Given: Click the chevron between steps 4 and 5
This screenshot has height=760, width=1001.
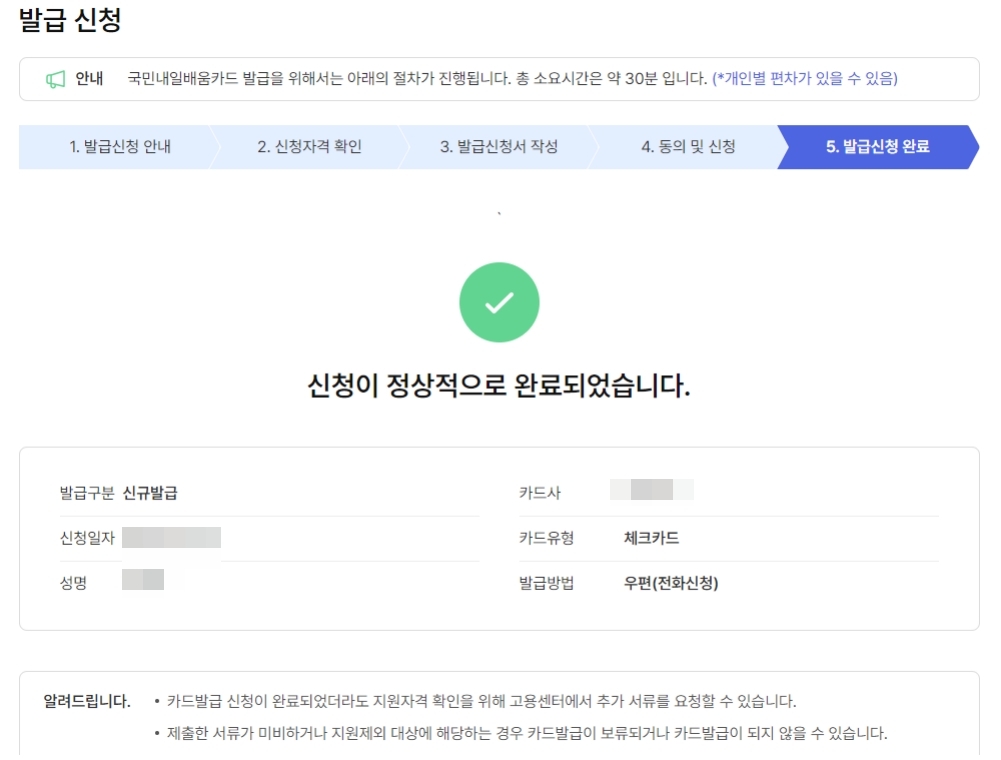Looking at the screenshot, I should [x=788, y=147].
